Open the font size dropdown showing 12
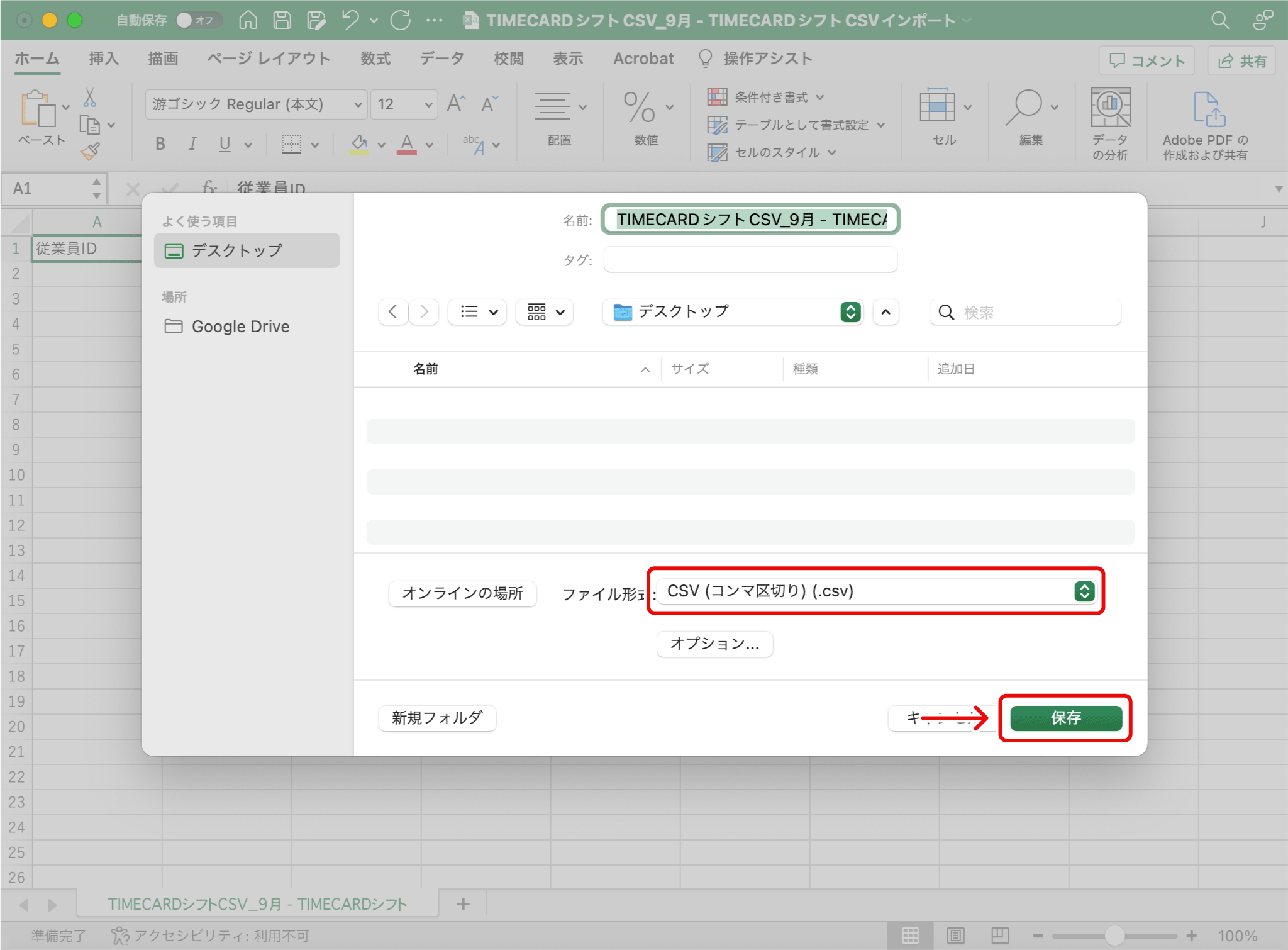 404,104
